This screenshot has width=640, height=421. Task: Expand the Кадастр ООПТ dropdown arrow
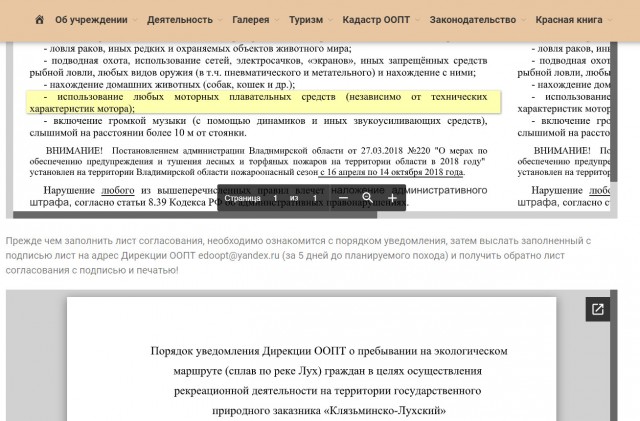(x=417, y=20)
